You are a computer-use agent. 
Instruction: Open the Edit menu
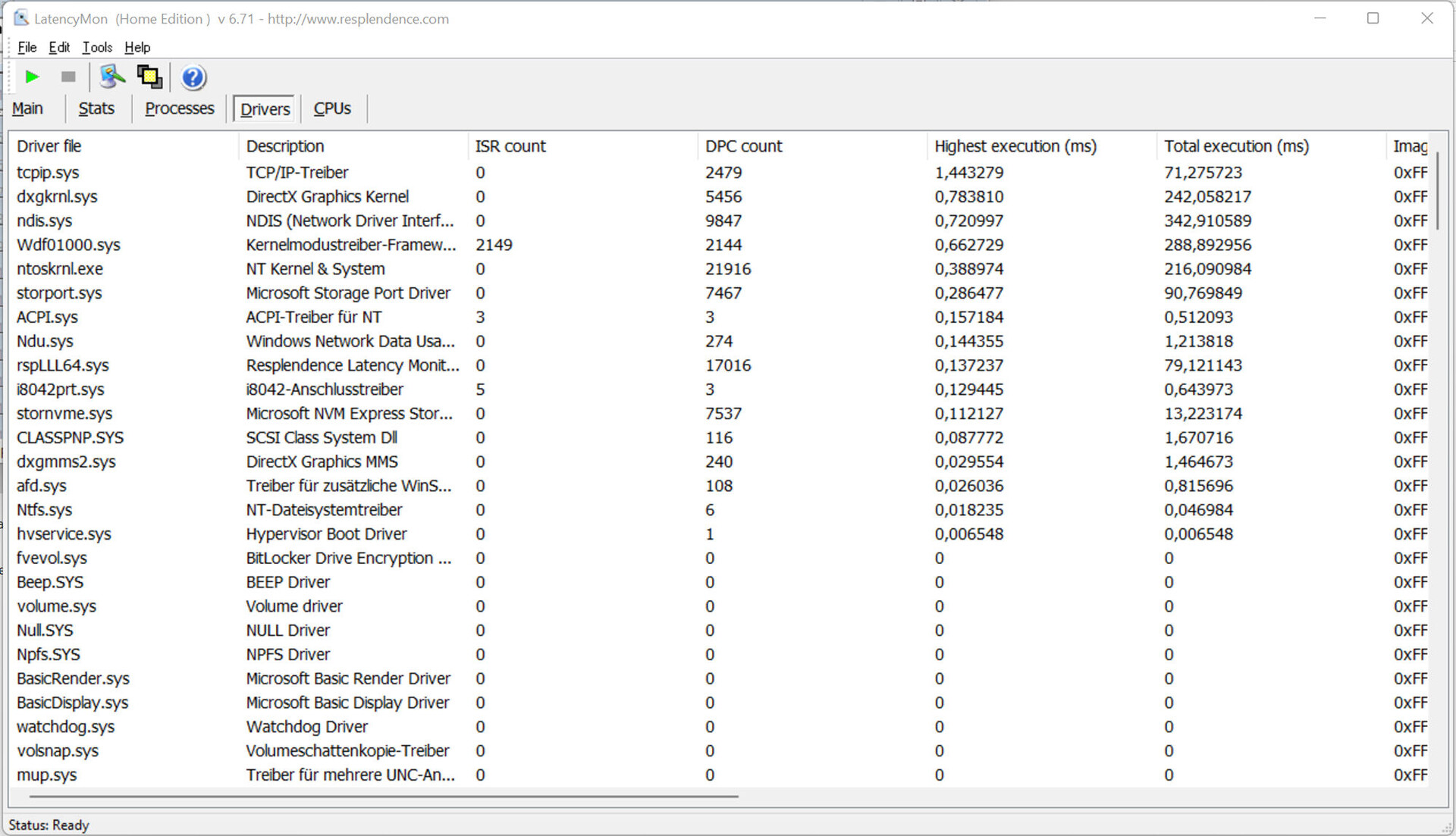click(x=59, y=47)
